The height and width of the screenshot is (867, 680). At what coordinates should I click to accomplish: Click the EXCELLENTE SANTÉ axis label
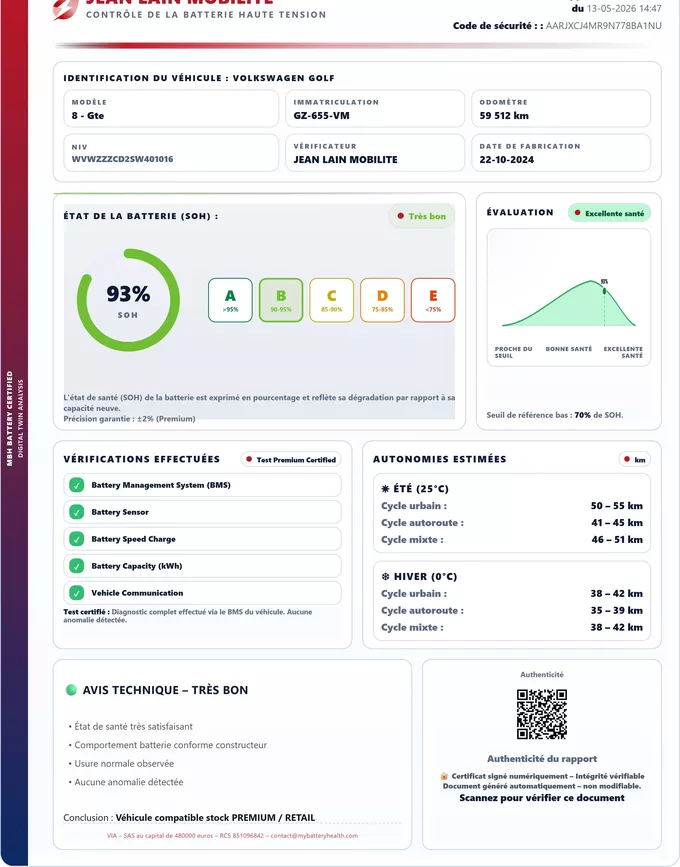coord(623,352)
